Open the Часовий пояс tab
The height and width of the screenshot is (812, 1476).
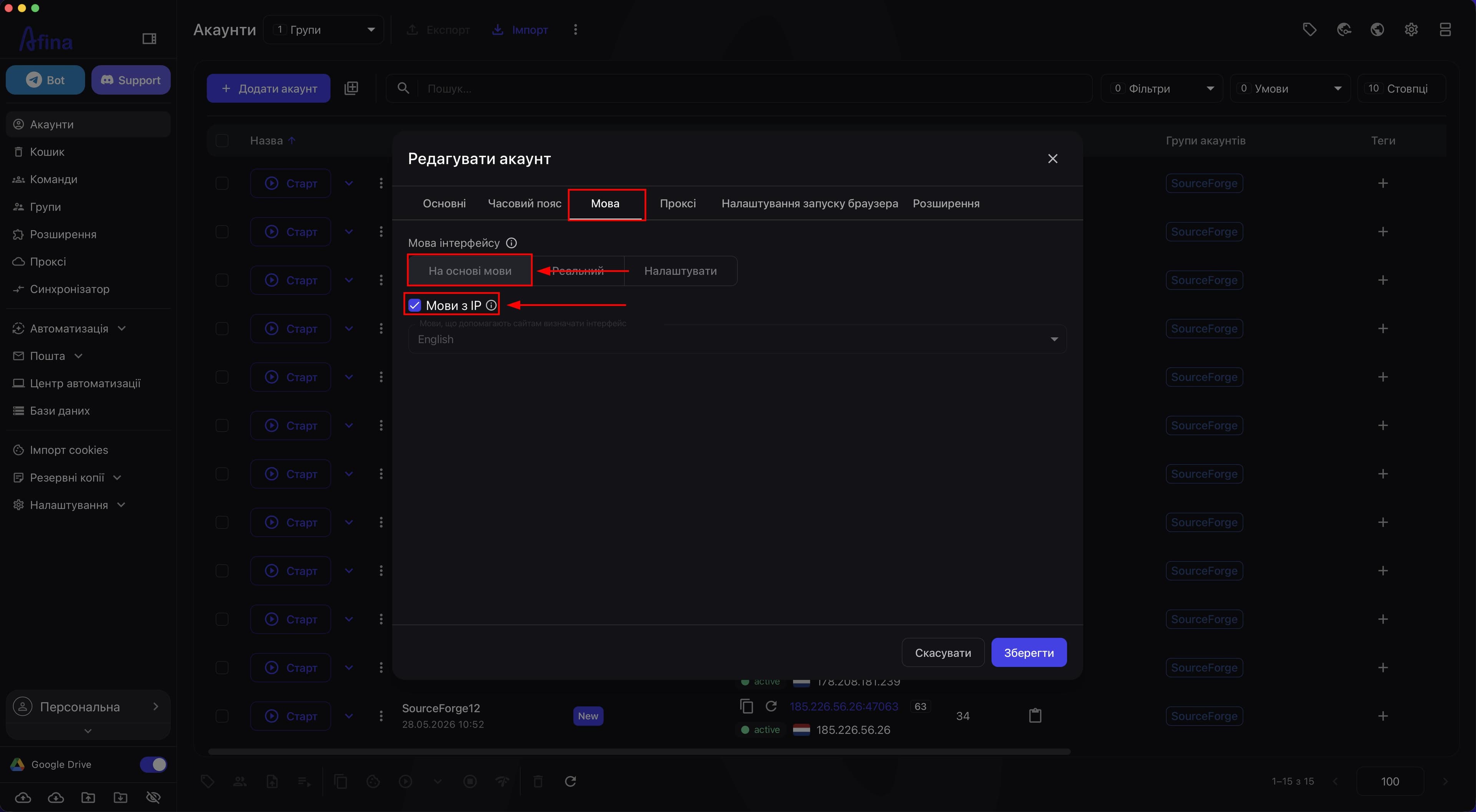524,203
